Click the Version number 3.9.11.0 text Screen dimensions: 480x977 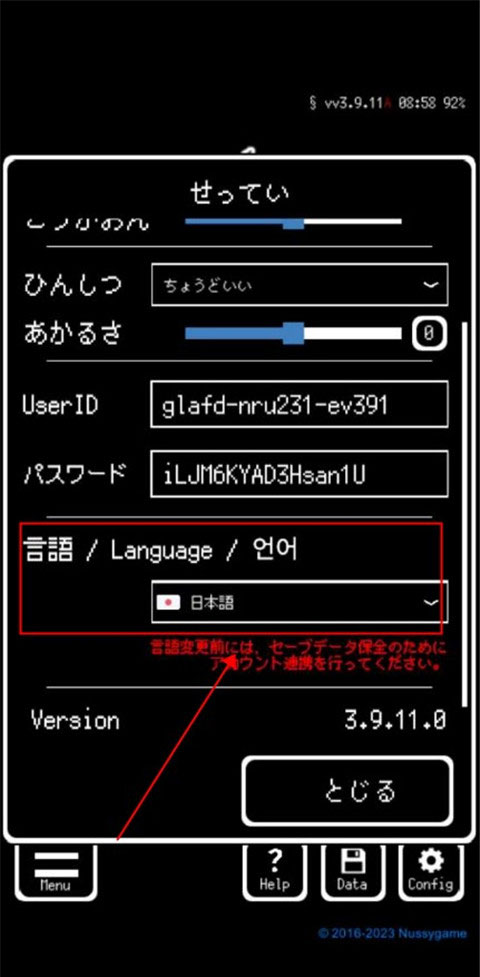tap(395, 721)
